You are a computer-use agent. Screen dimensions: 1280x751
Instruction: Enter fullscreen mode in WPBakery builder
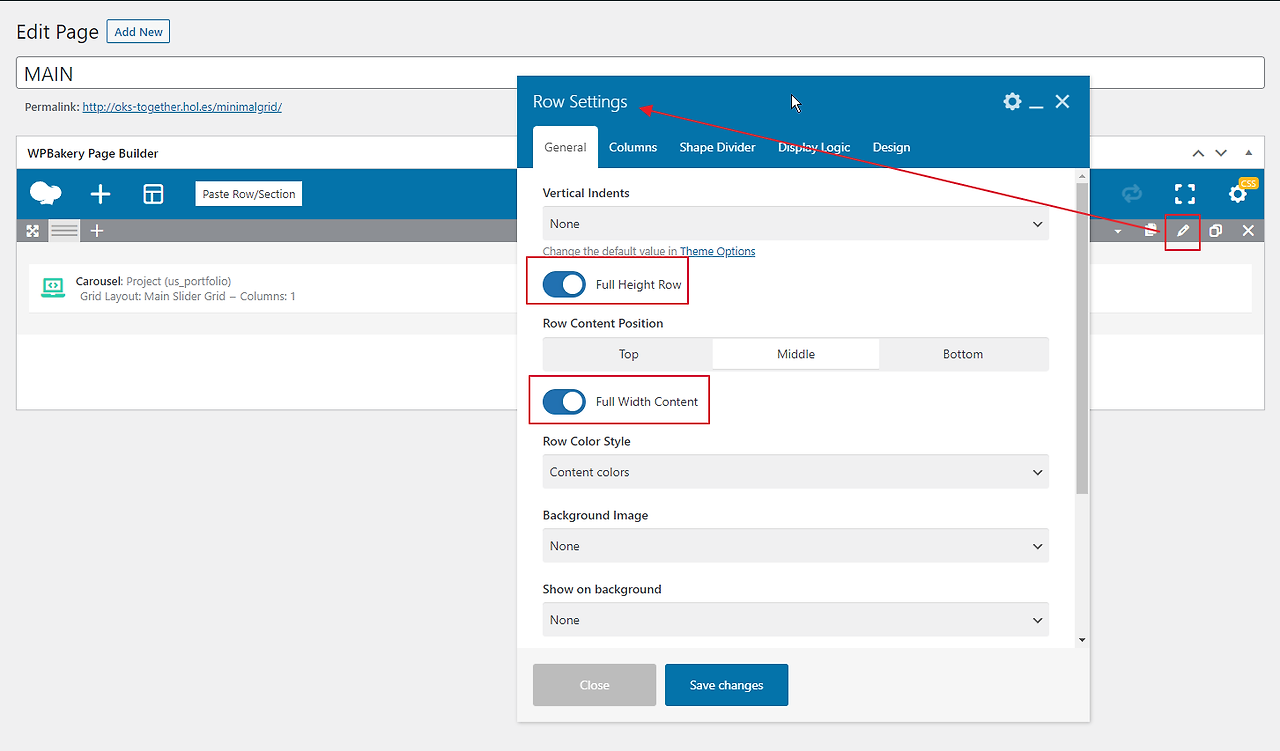[1185, 194]
